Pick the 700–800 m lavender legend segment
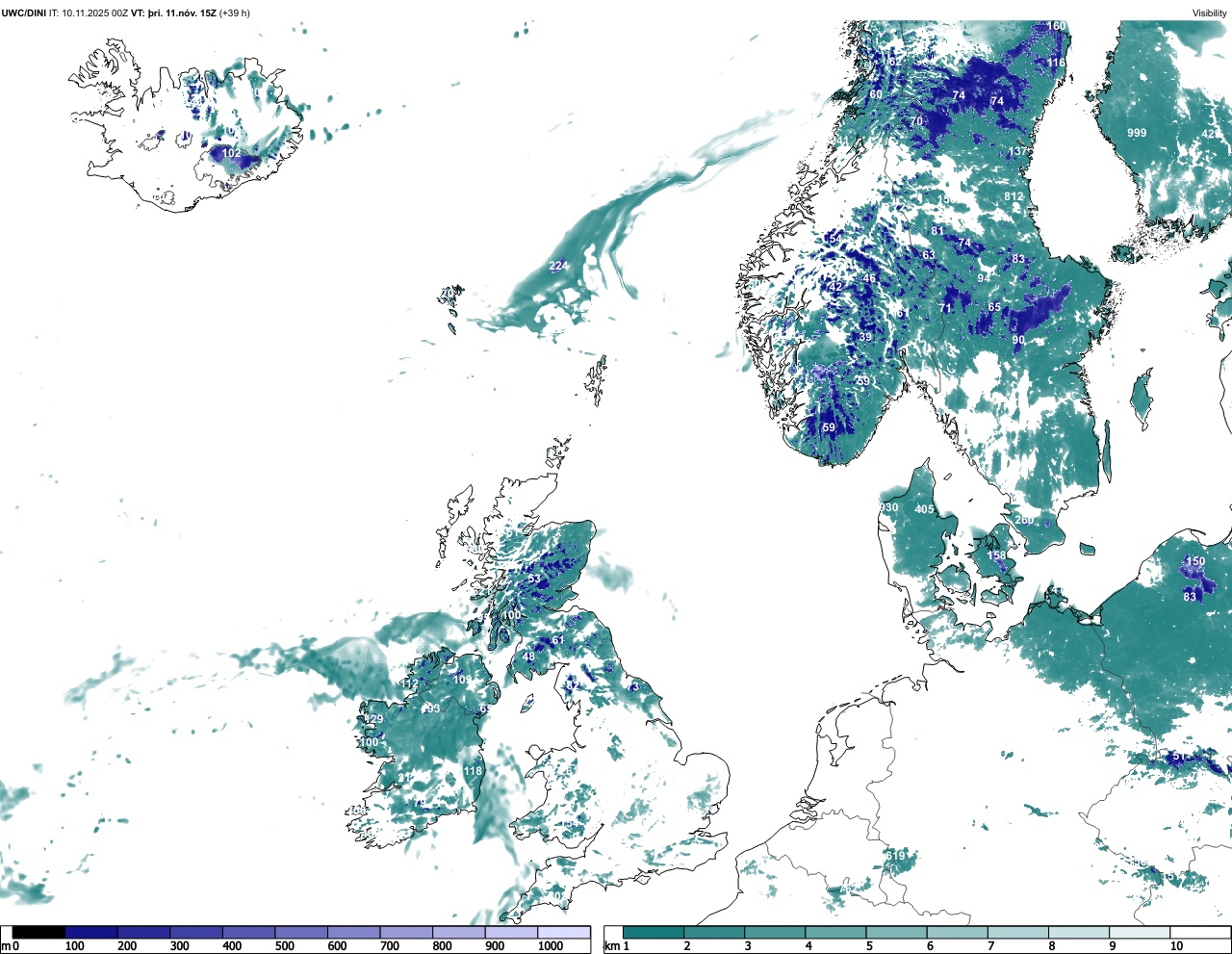Viewport: 1232px width, 954px height. (x=406, y=932)
